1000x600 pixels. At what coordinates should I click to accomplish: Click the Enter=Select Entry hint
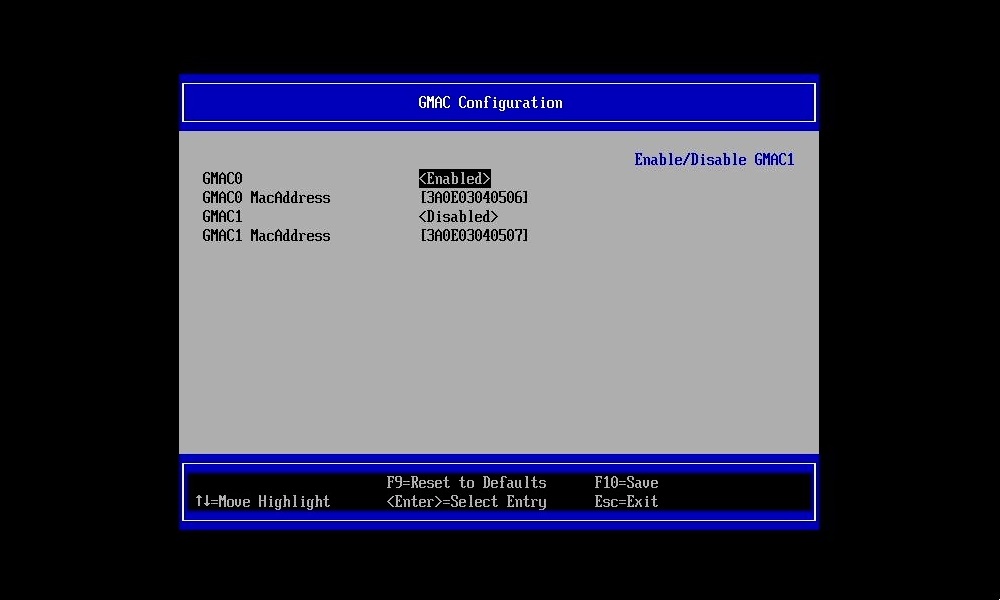click(x=466, y=502)
